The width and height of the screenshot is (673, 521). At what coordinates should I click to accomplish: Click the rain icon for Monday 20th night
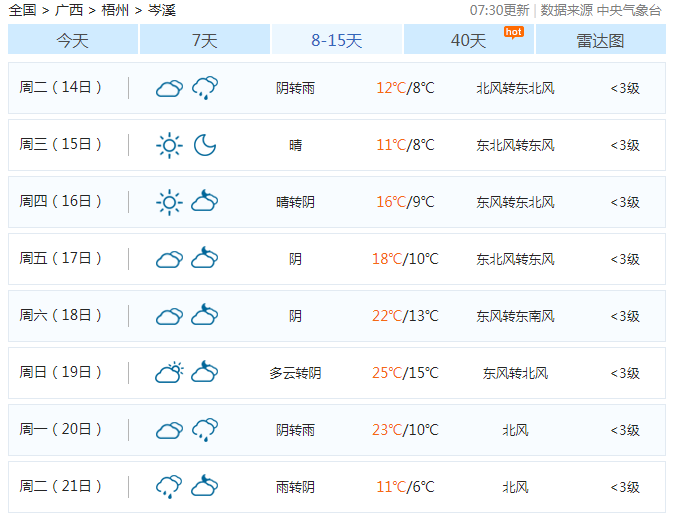[x=205, y=430]
